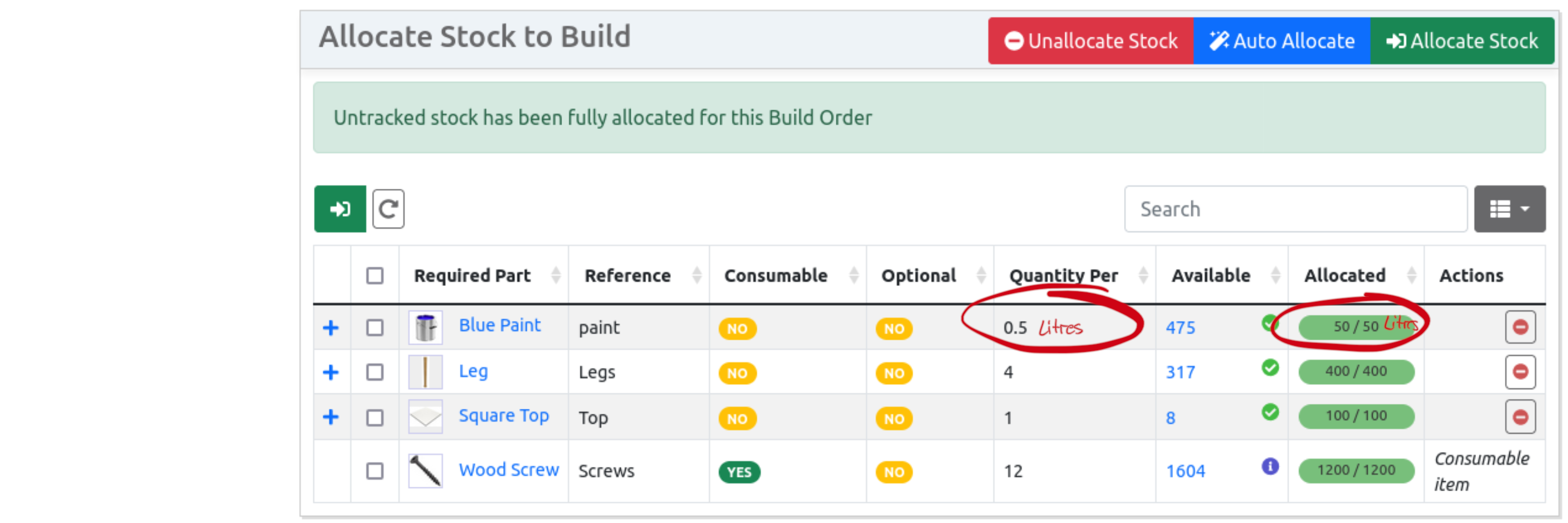The image size is (1568, 523).
Task: Click the green check beside Leg availability
Action: [1271, 368]
